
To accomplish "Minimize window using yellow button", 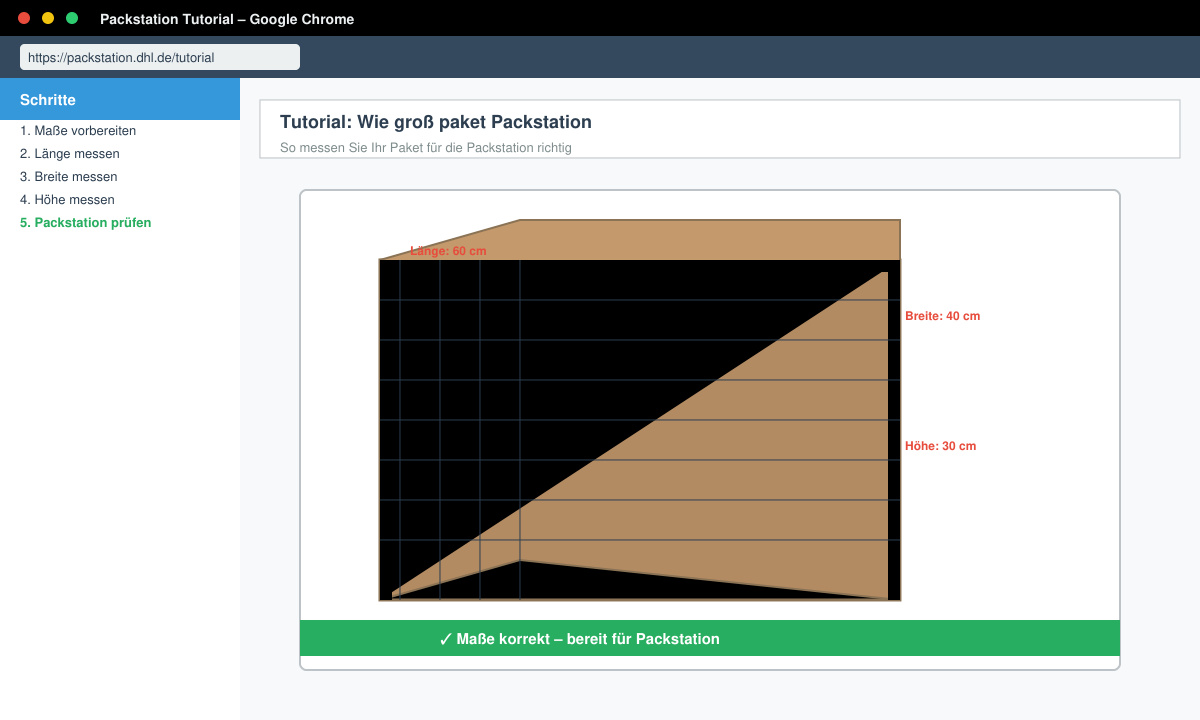I will coord(48,18).
